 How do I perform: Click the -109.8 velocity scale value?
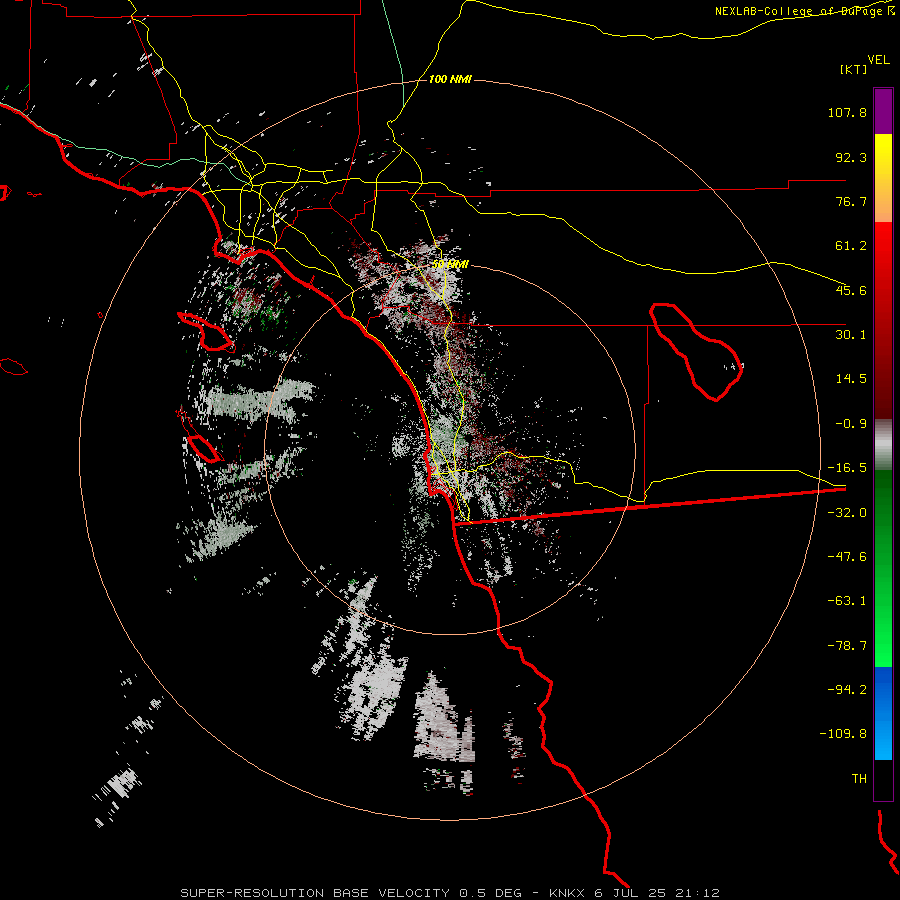(x=843, y=734)
